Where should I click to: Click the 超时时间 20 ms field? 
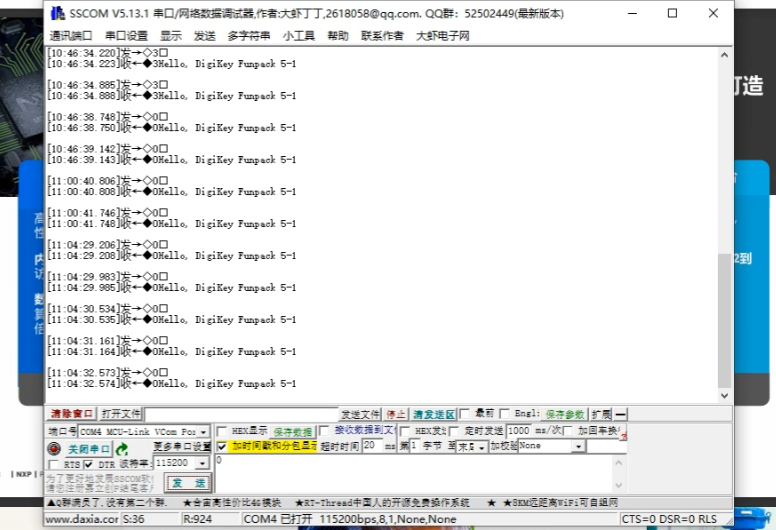click(372, 445)
